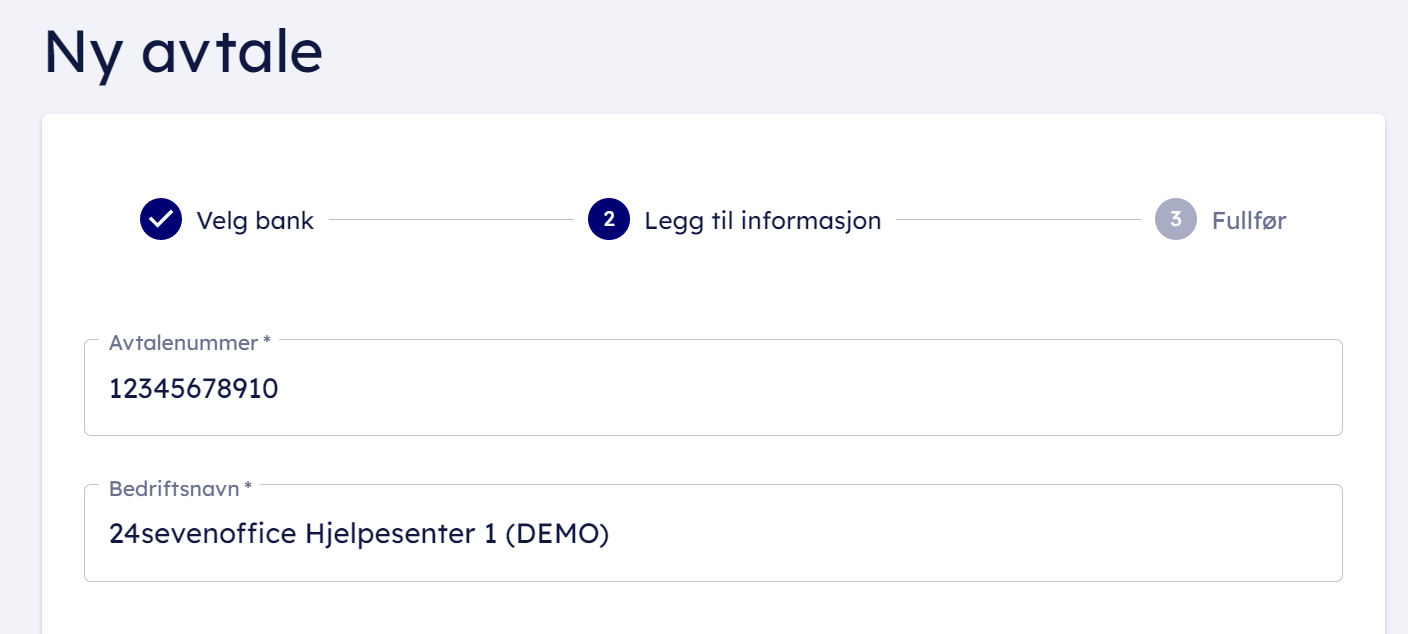This screenshot has height=634, width=1408.
Task: Click the required asterisk after Bedriftsnavn
Action: click(248, 489)
